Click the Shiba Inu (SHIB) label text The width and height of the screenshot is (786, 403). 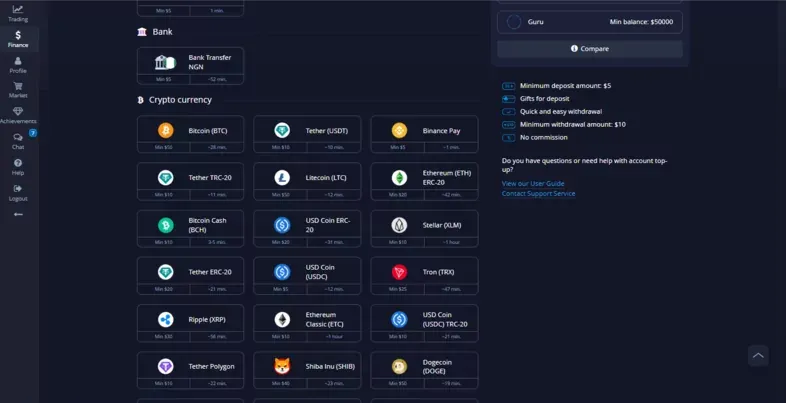click(330, 367)
